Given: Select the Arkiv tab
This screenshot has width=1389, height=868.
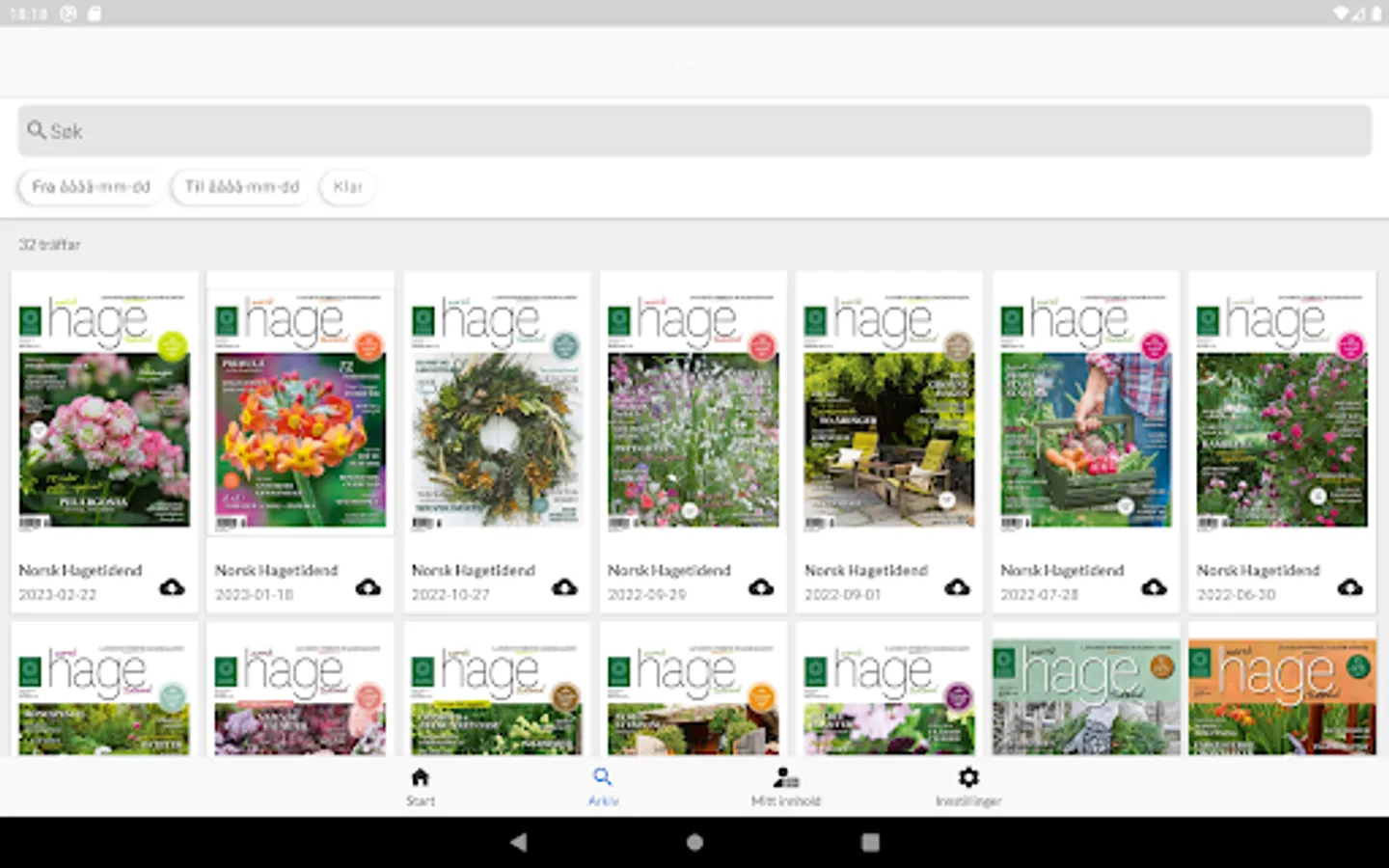Looking at the screenshot, I should pyautogui.click(x=603, y=786).
